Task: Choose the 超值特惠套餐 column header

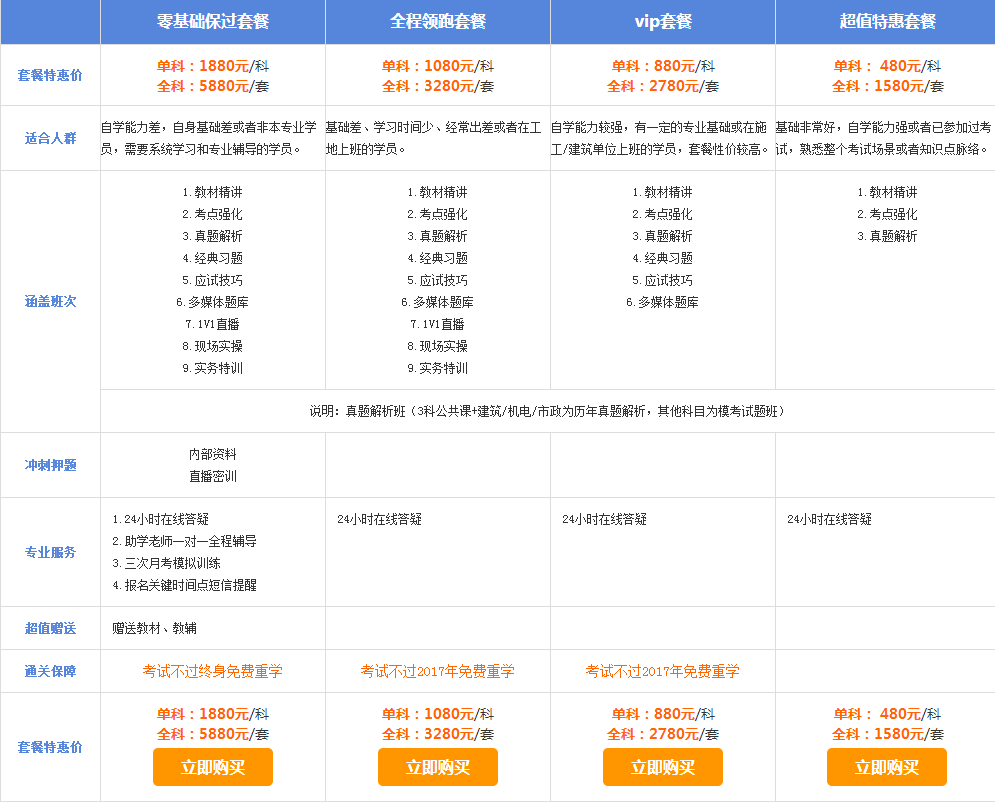Action: 886,22
